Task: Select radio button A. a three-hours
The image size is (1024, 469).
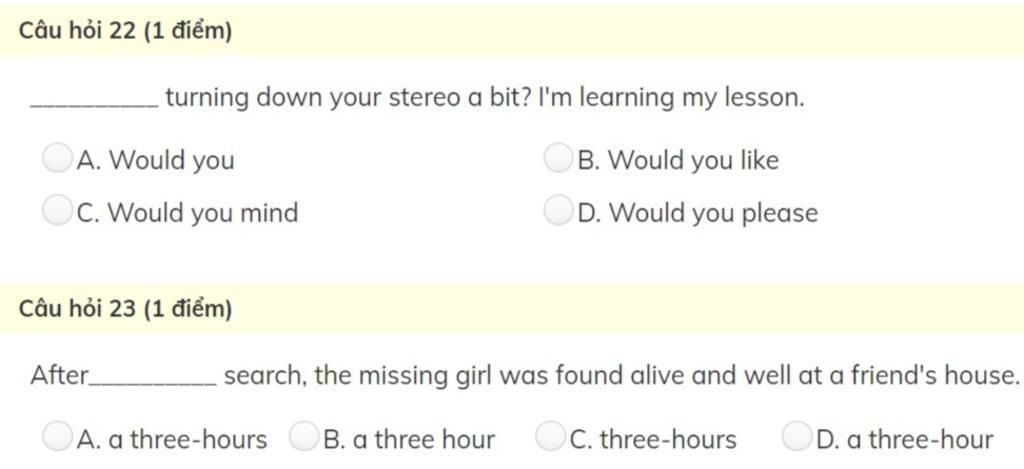Action: pos(57,437)
